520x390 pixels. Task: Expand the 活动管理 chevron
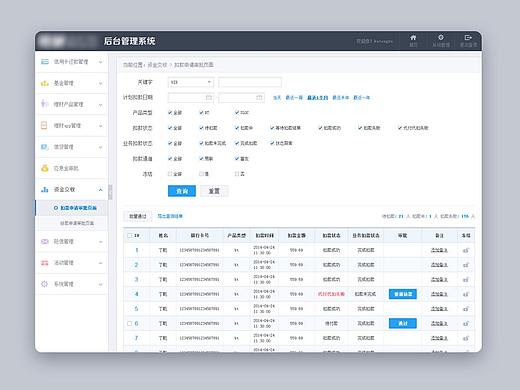100,263
